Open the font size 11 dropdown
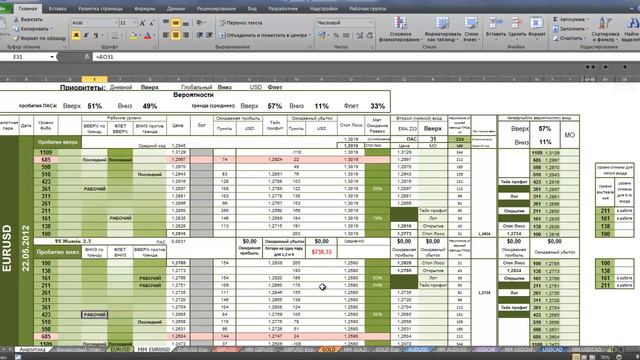The width and height of the screenshot is (640, 360). coord(134,23)
